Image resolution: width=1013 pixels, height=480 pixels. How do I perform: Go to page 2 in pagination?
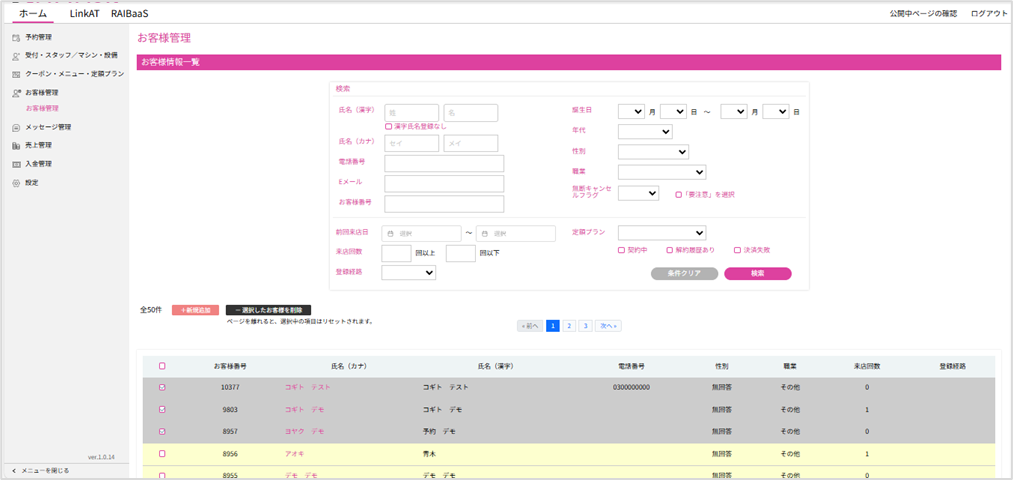pos(569,326)
